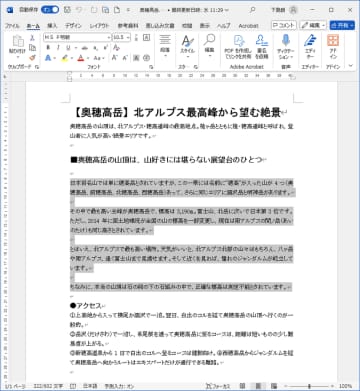
Task: Click the Text Effects blue A icon
Action: (48, 58)
